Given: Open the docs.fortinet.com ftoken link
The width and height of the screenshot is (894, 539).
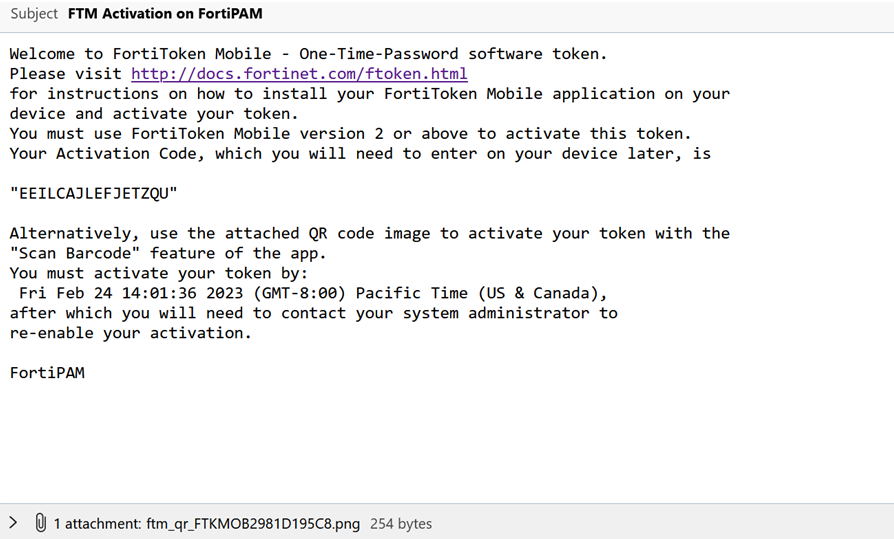Looking at the screenshot, I should (x=299, y=74).
